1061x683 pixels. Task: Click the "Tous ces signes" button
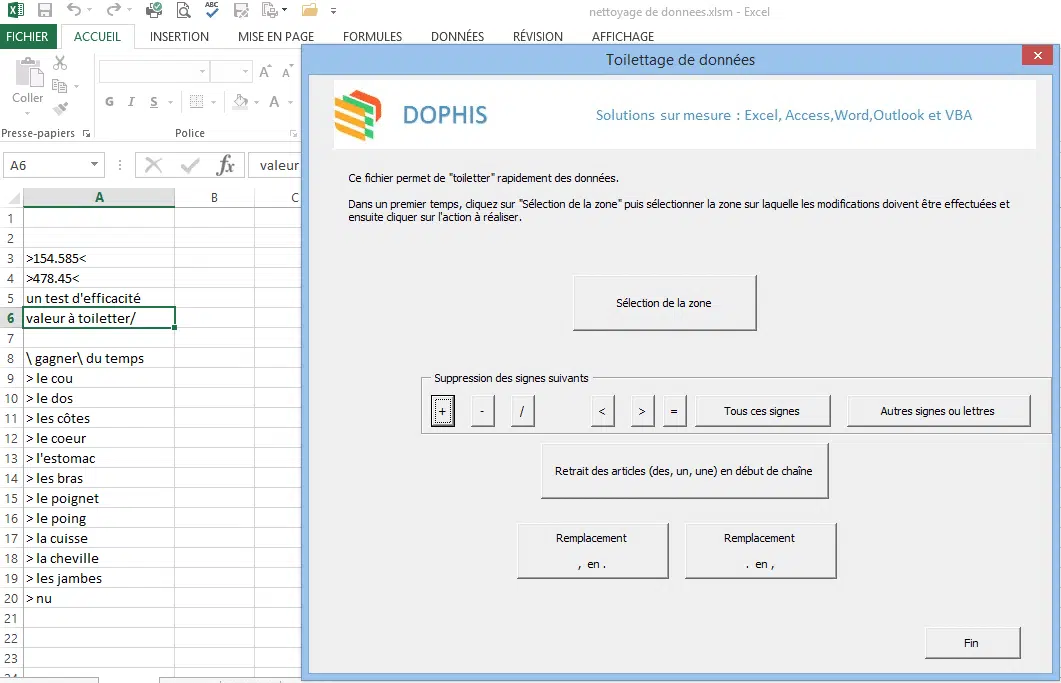pos(762,411)
